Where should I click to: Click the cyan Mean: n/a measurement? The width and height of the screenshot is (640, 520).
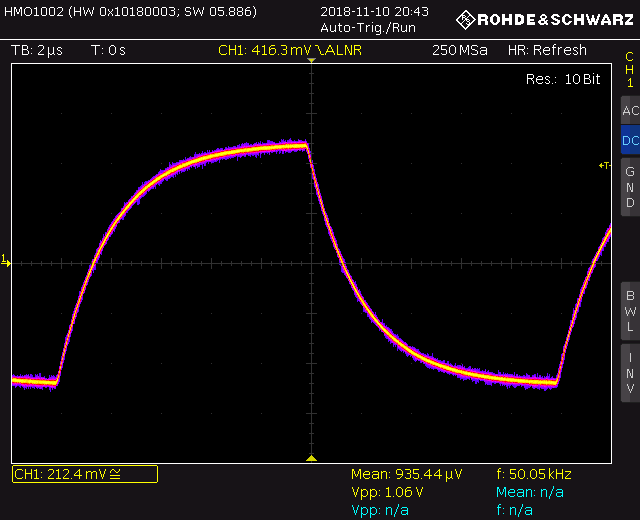(x=530, y=492)
